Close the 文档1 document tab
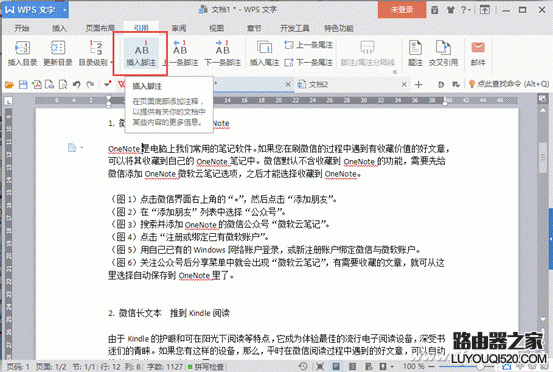The image size is (553, 372). coord(288,84)
